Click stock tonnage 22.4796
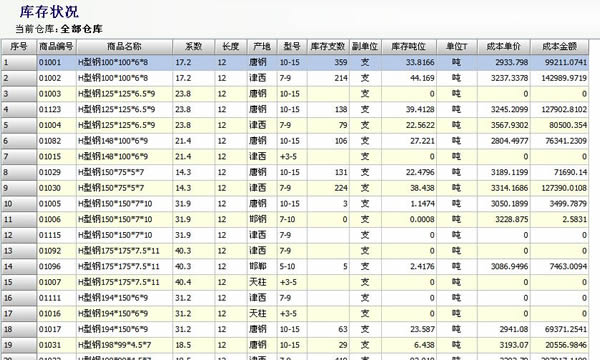600x360 pixels. pos(420,172)
